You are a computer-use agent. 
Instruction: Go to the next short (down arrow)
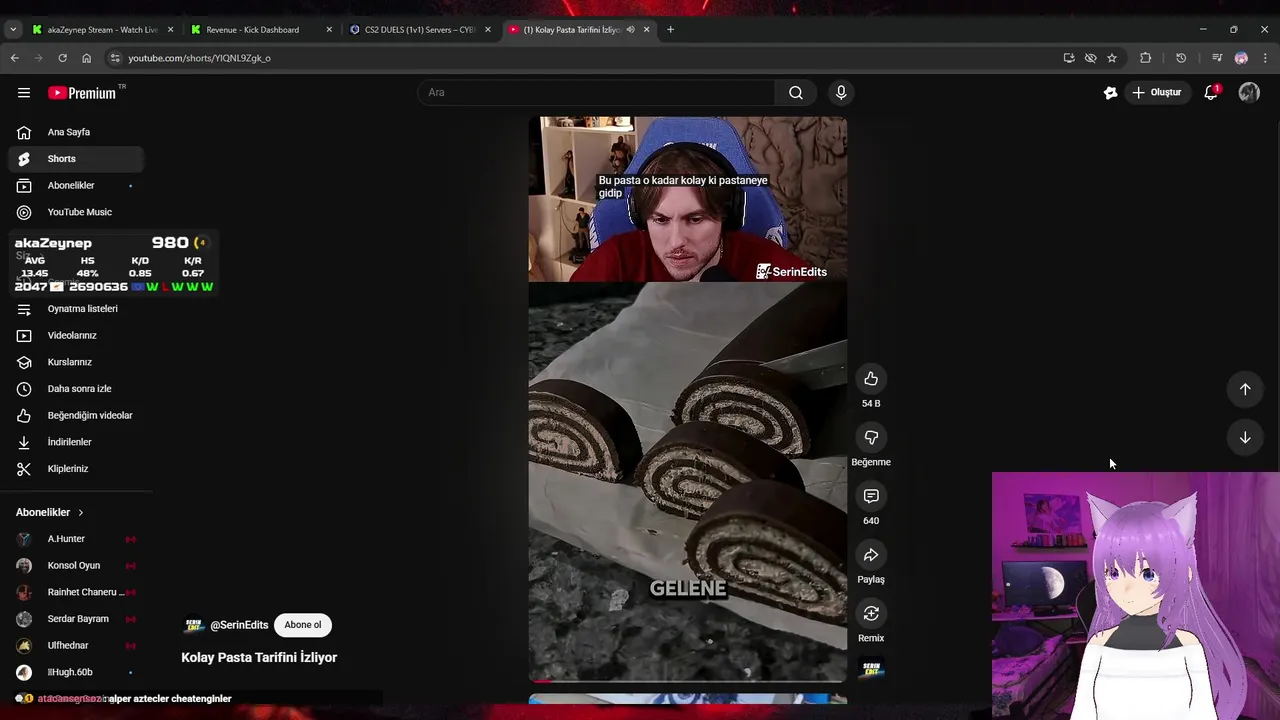1245,437
